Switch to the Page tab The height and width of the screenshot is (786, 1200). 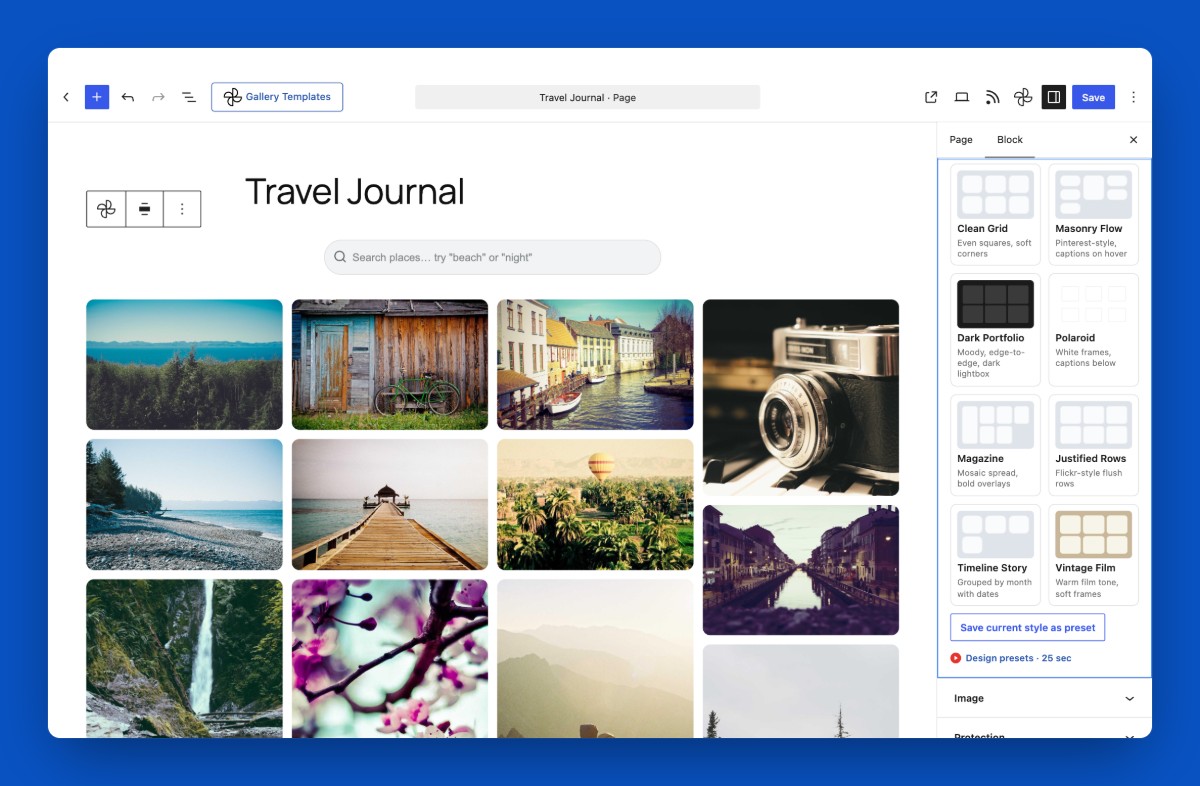[961, 140]
